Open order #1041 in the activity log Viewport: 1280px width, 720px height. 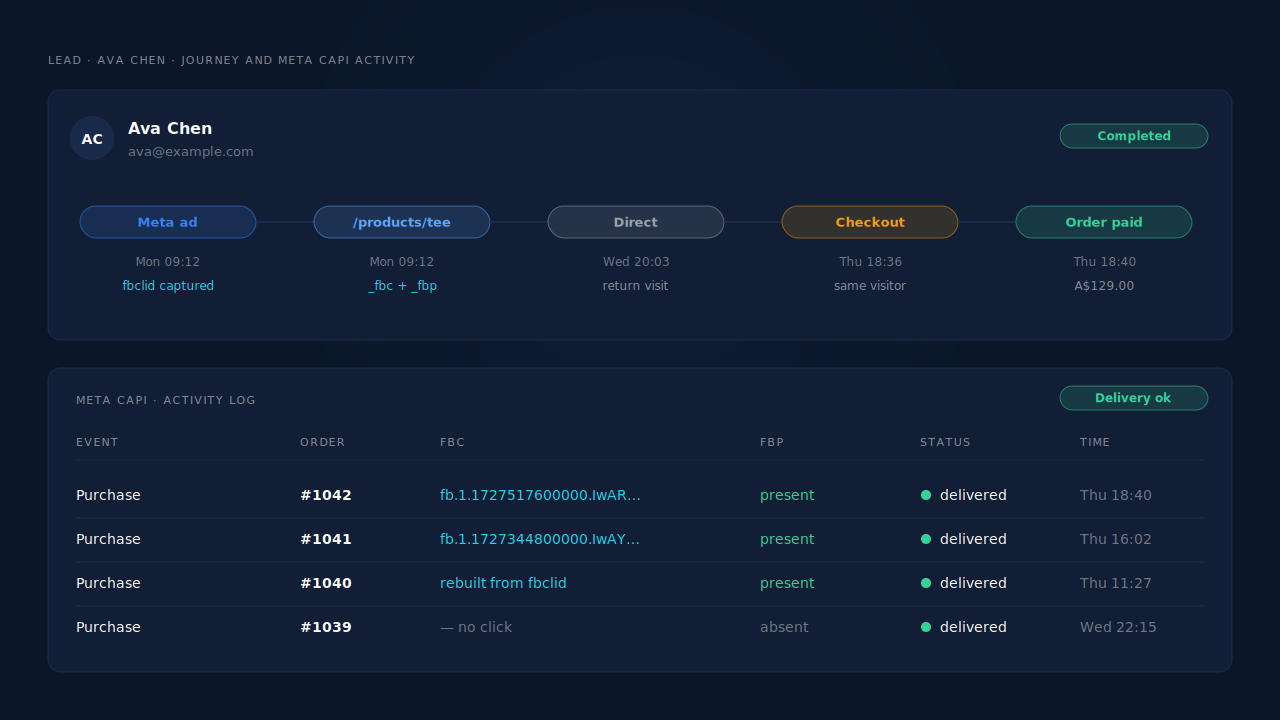point(326,539)
